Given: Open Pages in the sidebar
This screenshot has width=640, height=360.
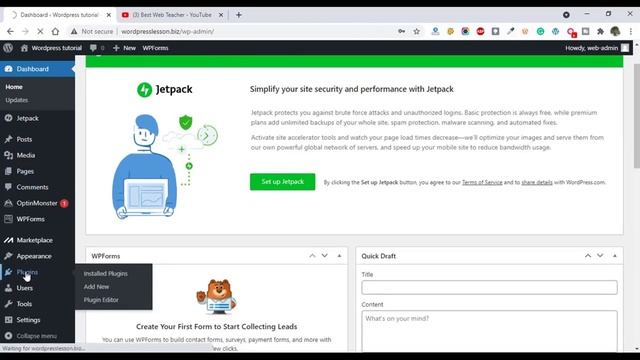Looking at the screenshot, I should pos(37,171).
